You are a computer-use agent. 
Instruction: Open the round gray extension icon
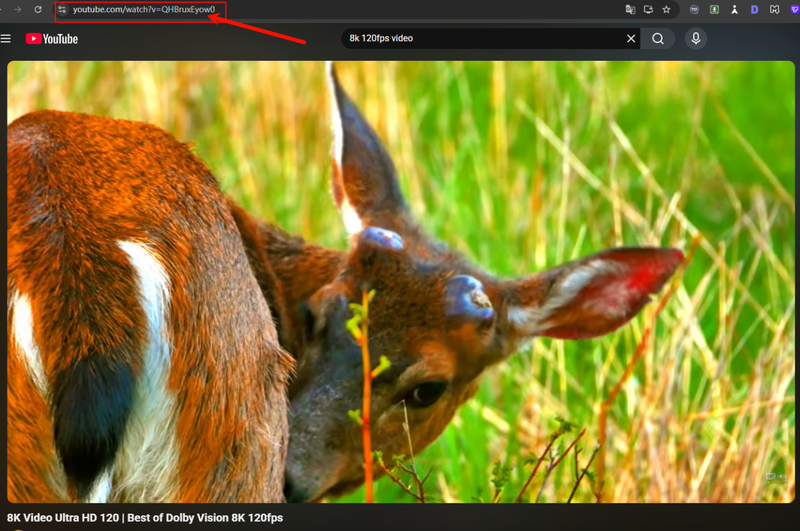click(x=694, y=10)
